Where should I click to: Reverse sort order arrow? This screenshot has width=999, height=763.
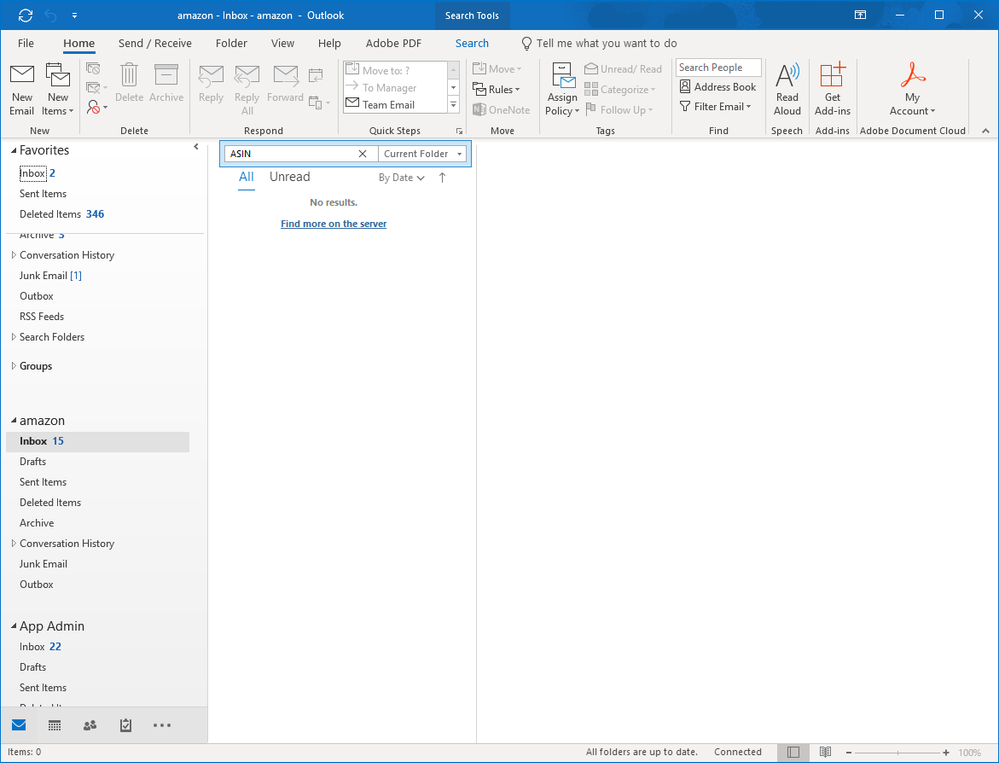tap(442, 178)
